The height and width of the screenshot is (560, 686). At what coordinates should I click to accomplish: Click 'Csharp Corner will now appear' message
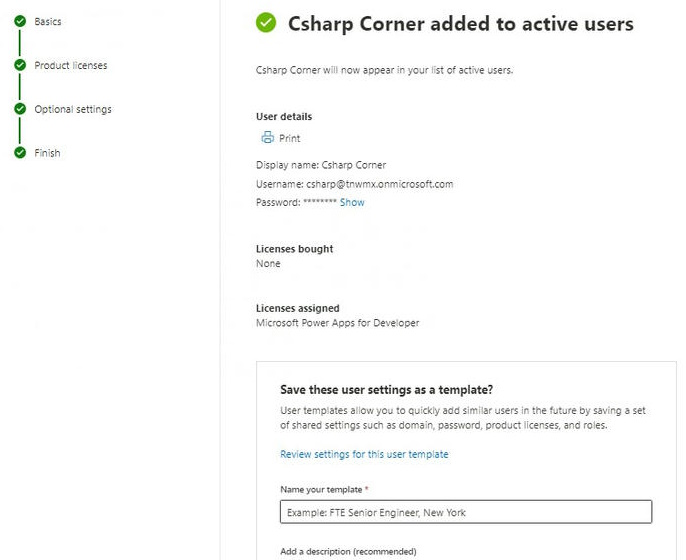click(385, 70)
